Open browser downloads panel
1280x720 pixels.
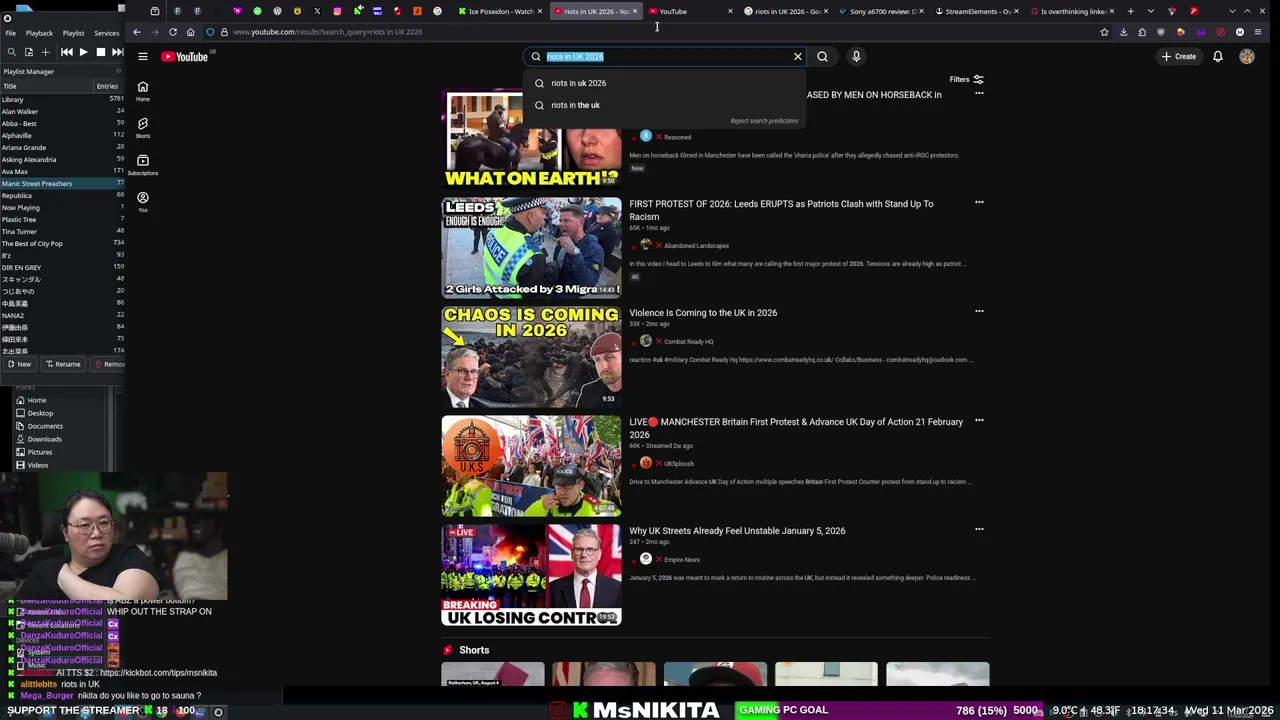click(x=1123, y=32)
